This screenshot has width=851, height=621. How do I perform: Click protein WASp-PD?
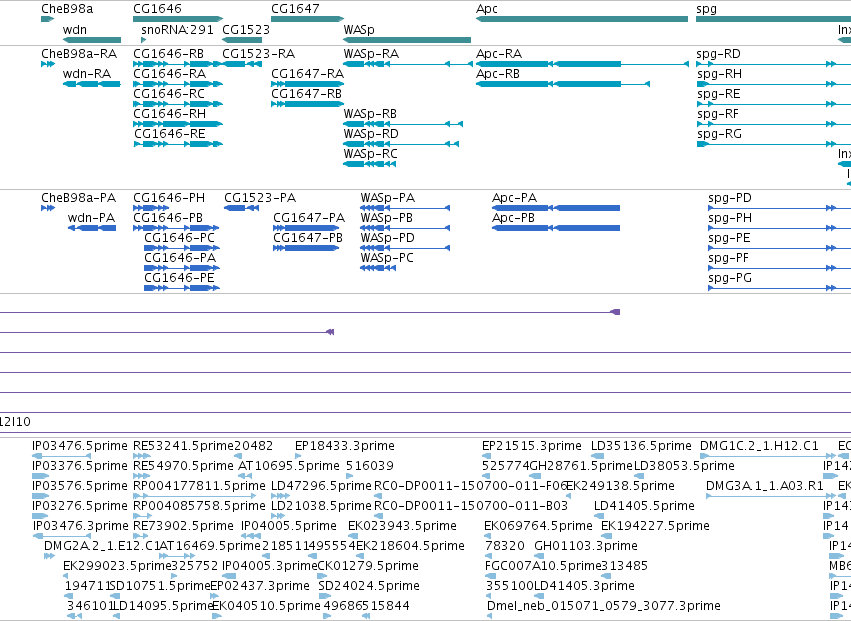point(387,238)
